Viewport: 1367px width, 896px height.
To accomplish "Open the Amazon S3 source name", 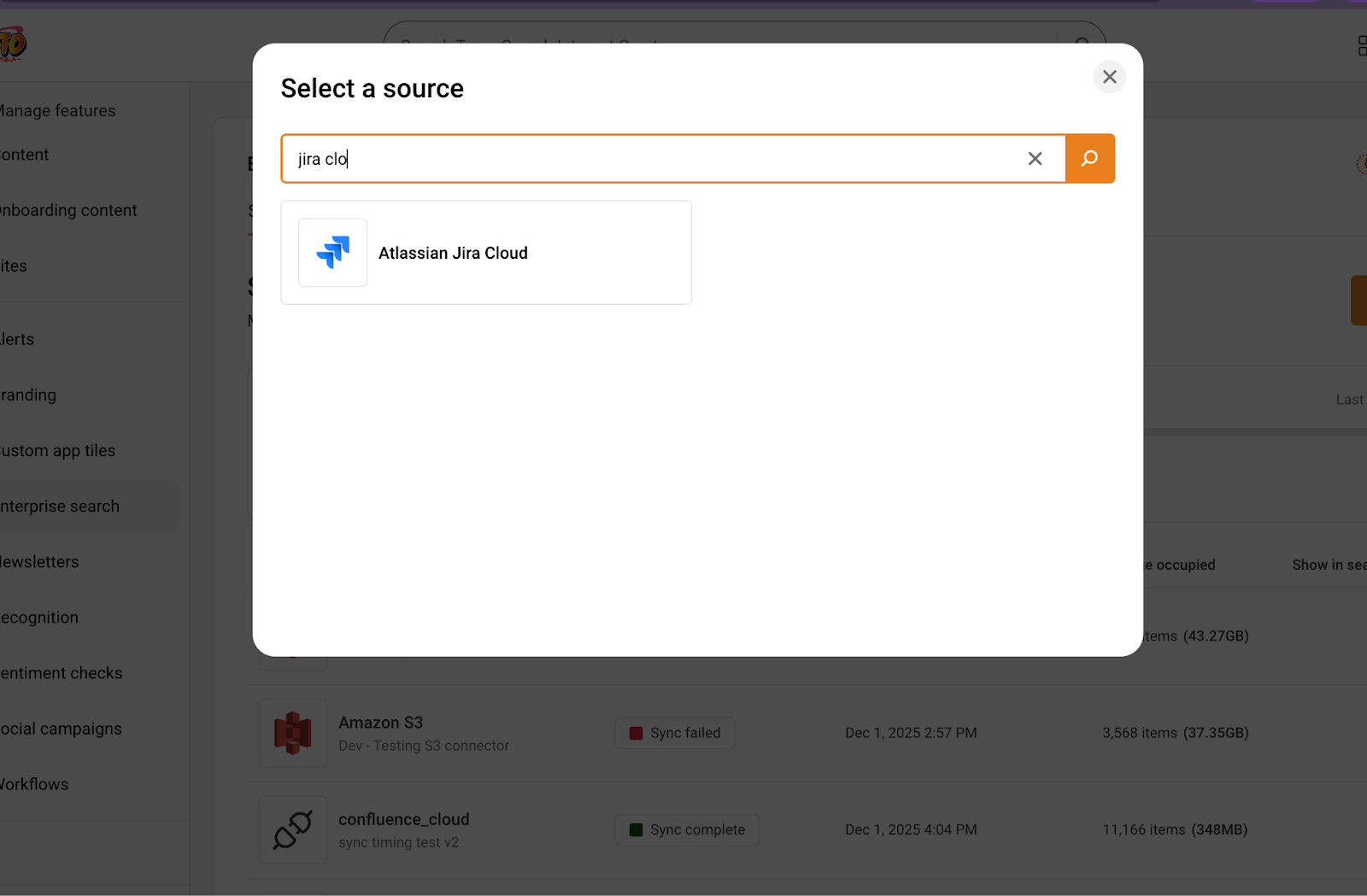I will coord(380,723).
